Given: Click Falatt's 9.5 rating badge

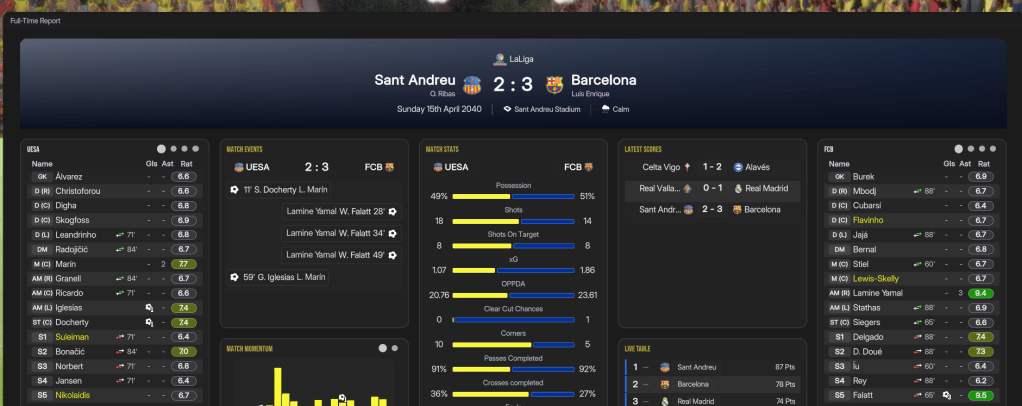Looking at the screenshot, I should pyautogui.click(x=982, y=395).
